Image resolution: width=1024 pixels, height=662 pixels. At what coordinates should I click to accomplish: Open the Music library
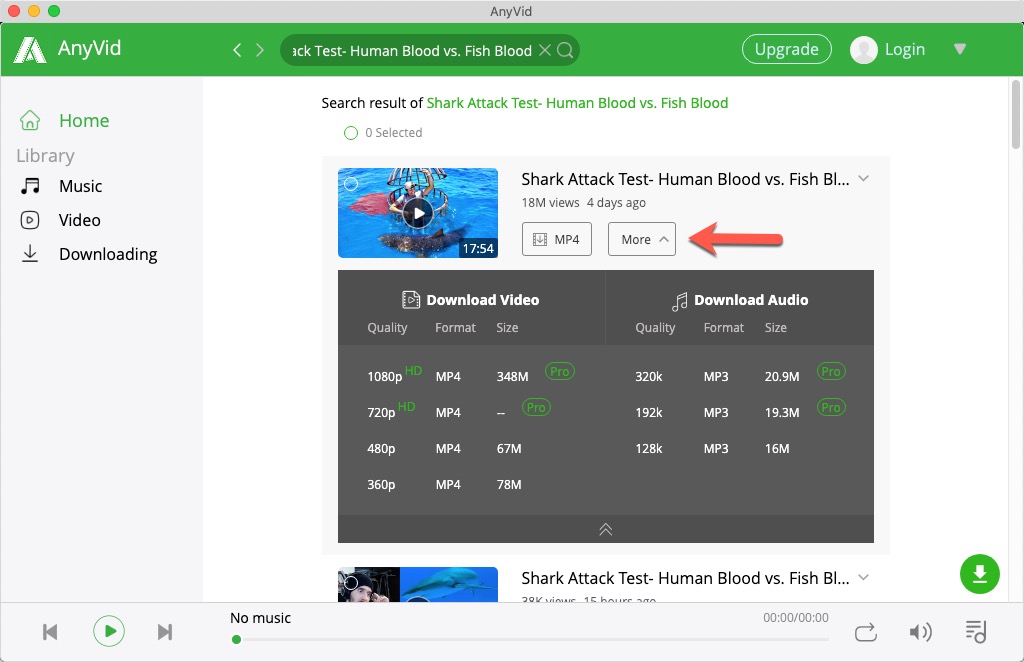click(61, 186)
